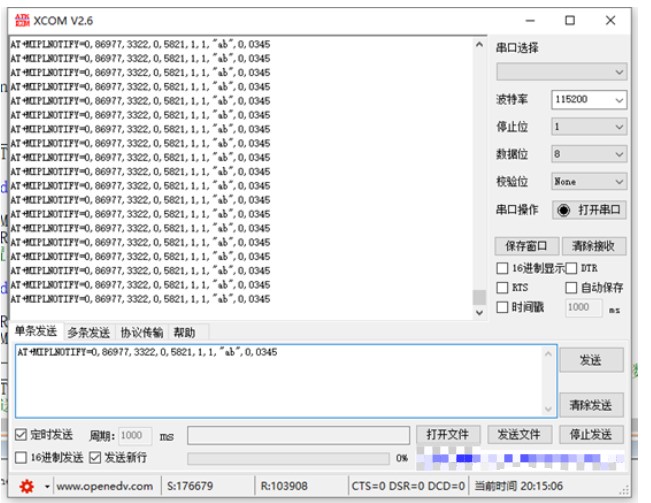Close the XCOM V2.6 window
The width and height of the screenshot is (651, 503).
(x=610, y=20)
